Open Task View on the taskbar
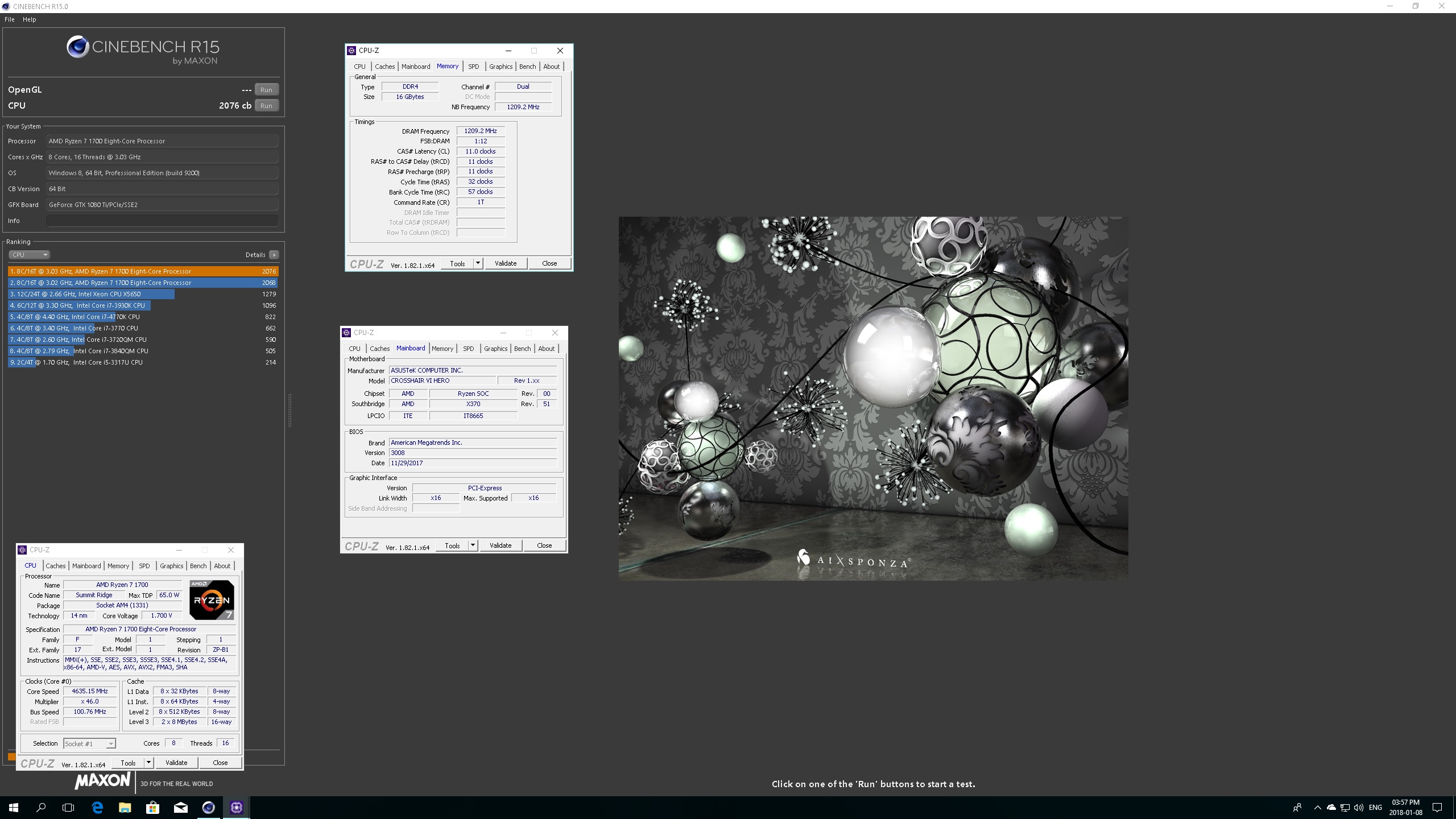Screen dimensions: 1456x819 tap(68, 807)
